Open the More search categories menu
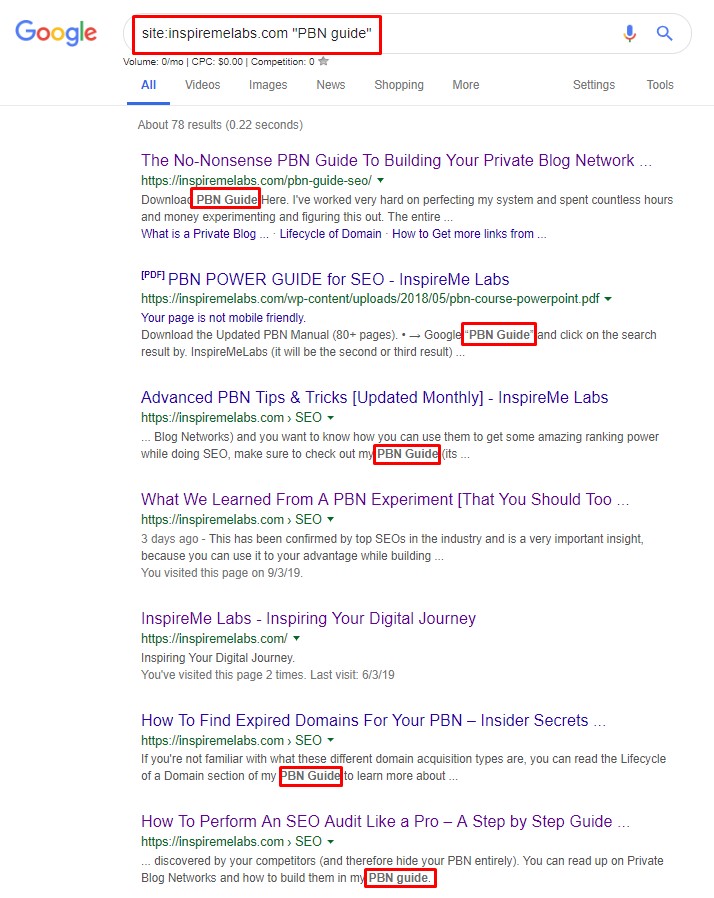This screenshot has height=898, width=714. coord(466,85)
